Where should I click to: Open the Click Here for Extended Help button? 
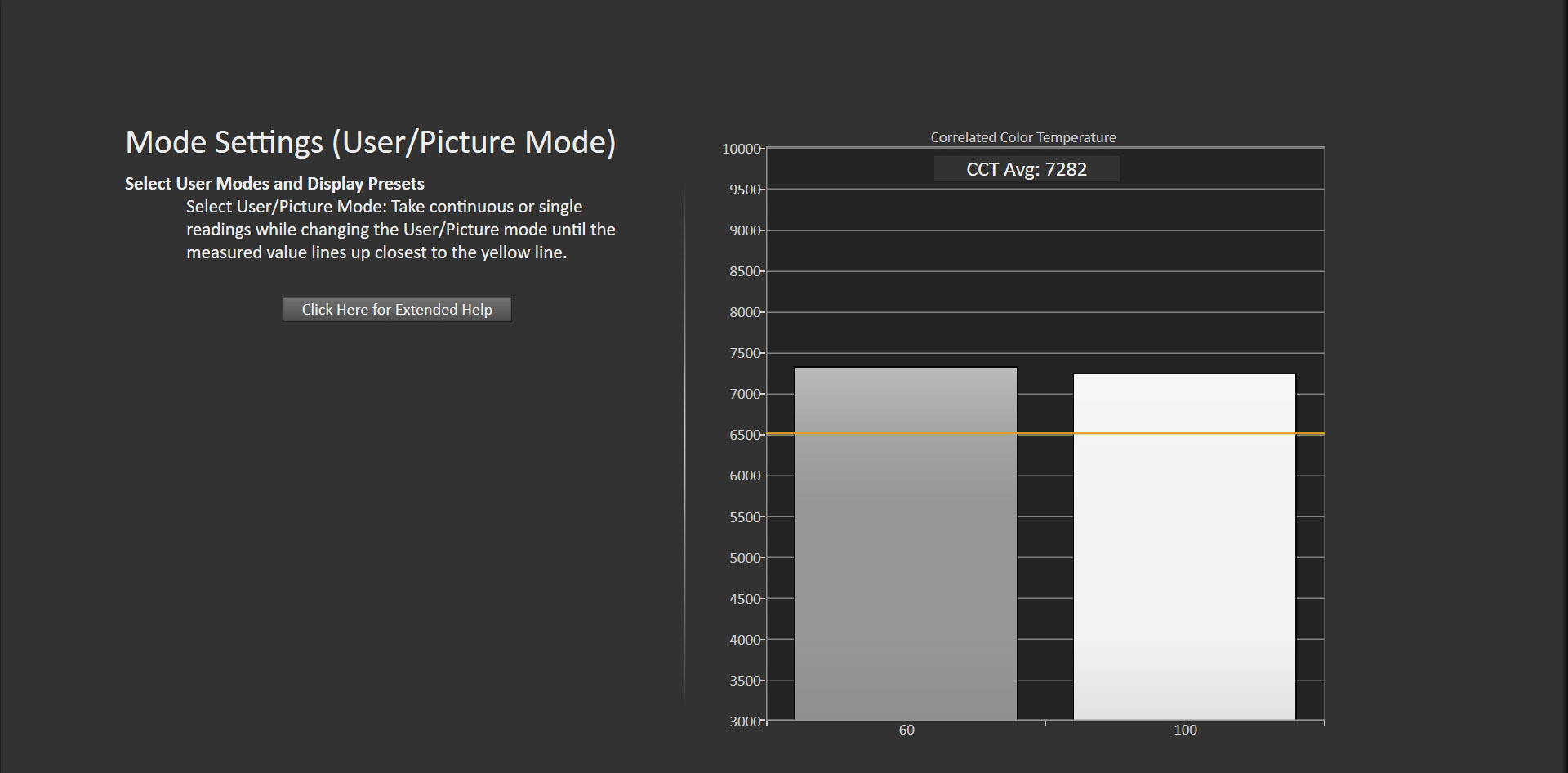coord(397,310)
